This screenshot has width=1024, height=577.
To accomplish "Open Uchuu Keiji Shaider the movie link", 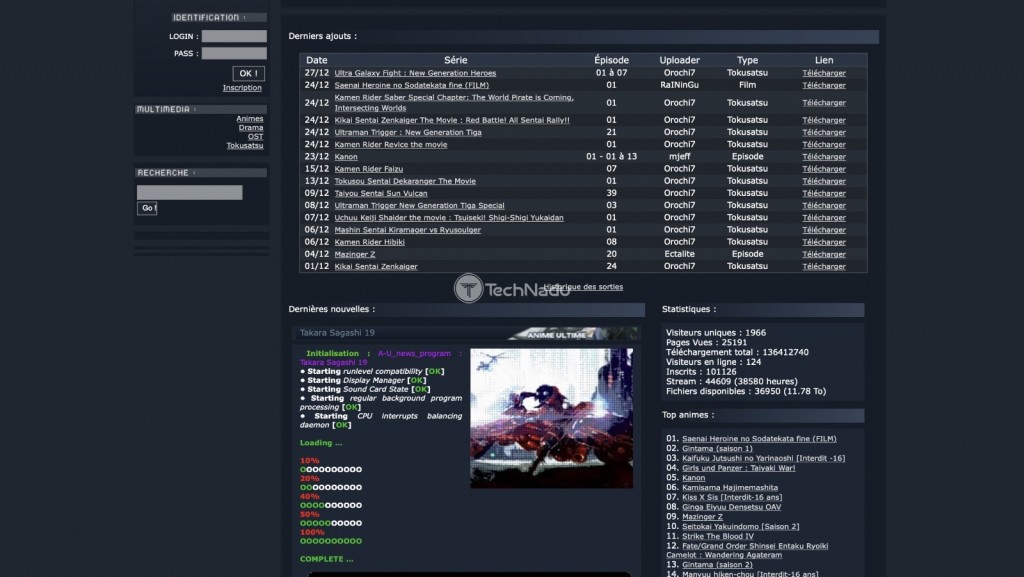I will pos(449,217).
